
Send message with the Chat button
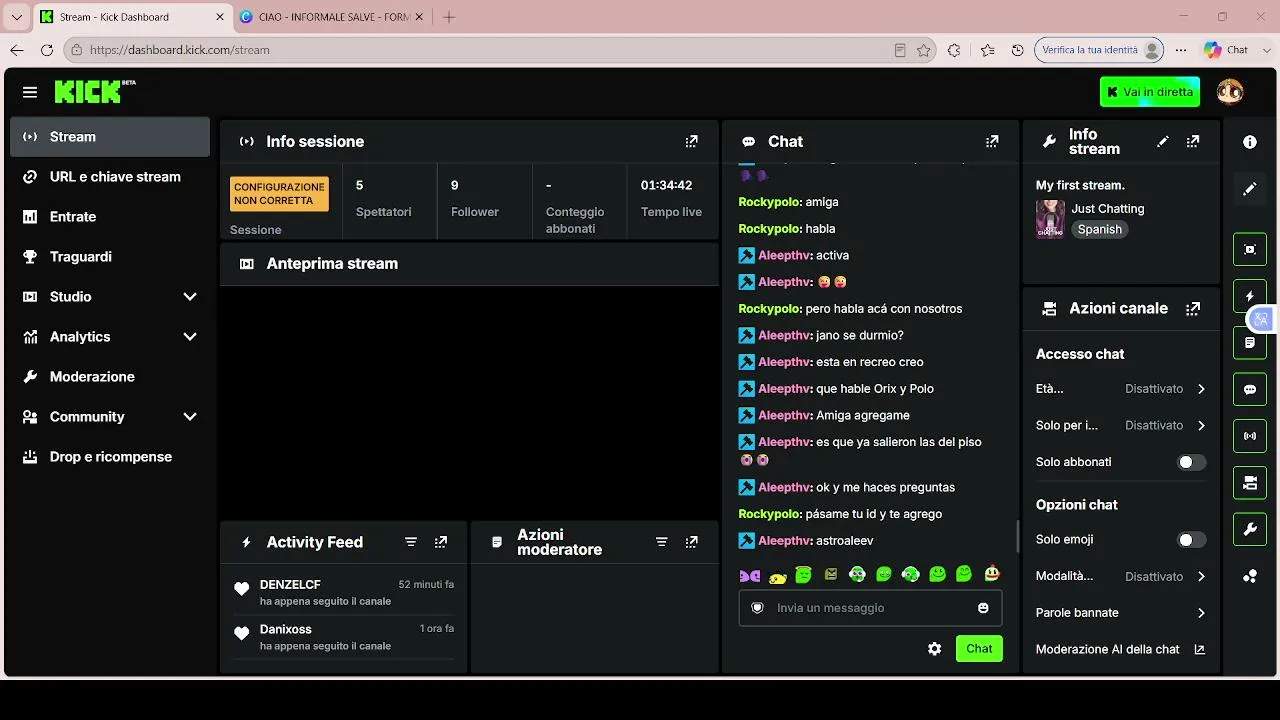click(x=979, y=649)
